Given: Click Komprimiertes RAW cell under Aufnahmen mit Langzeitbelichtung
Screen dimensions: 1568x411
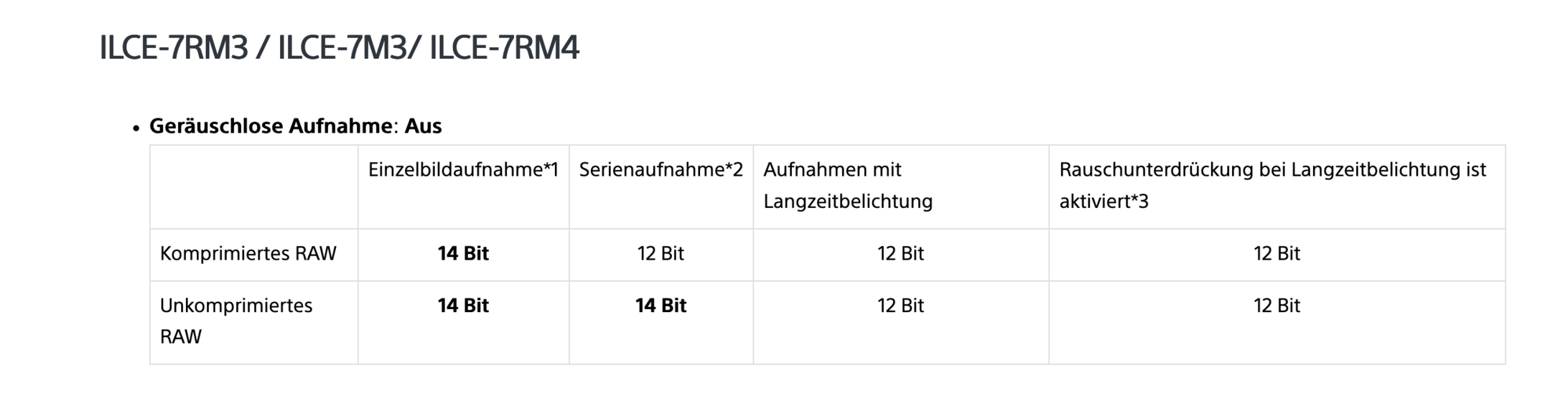Looking at the screenshot, I should [900, 254].
